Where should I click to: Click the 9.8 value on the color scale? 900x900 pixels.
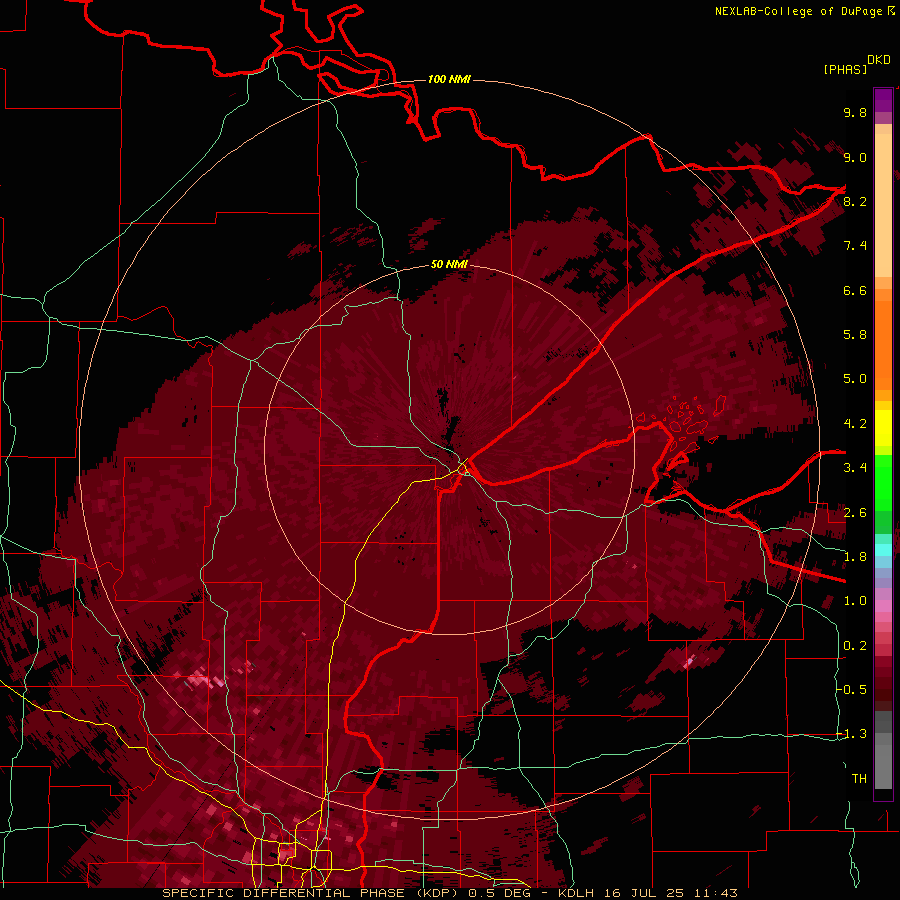pyautogui.click(x=855, y=112)
